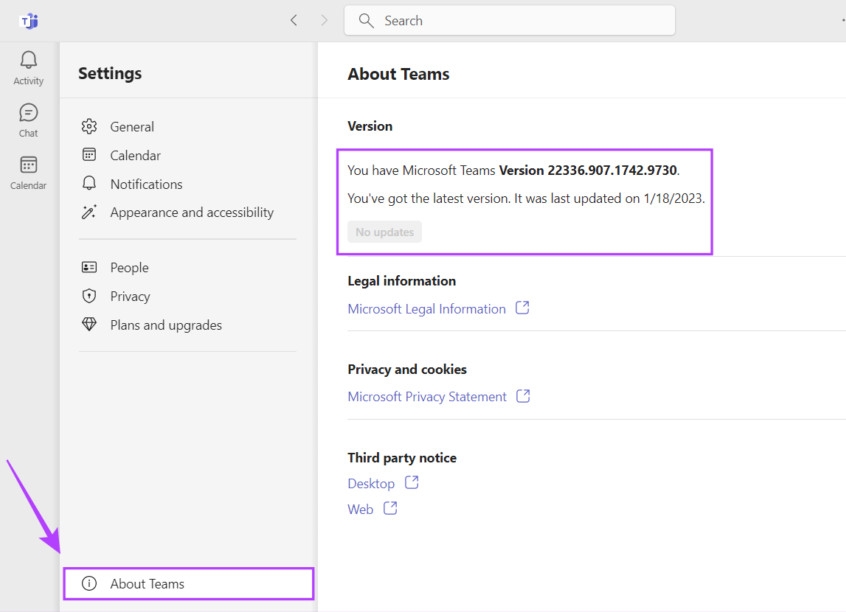Screen dimensions: 846x612
Task: Click the Appearance wand icon
Action: point(89,212)
